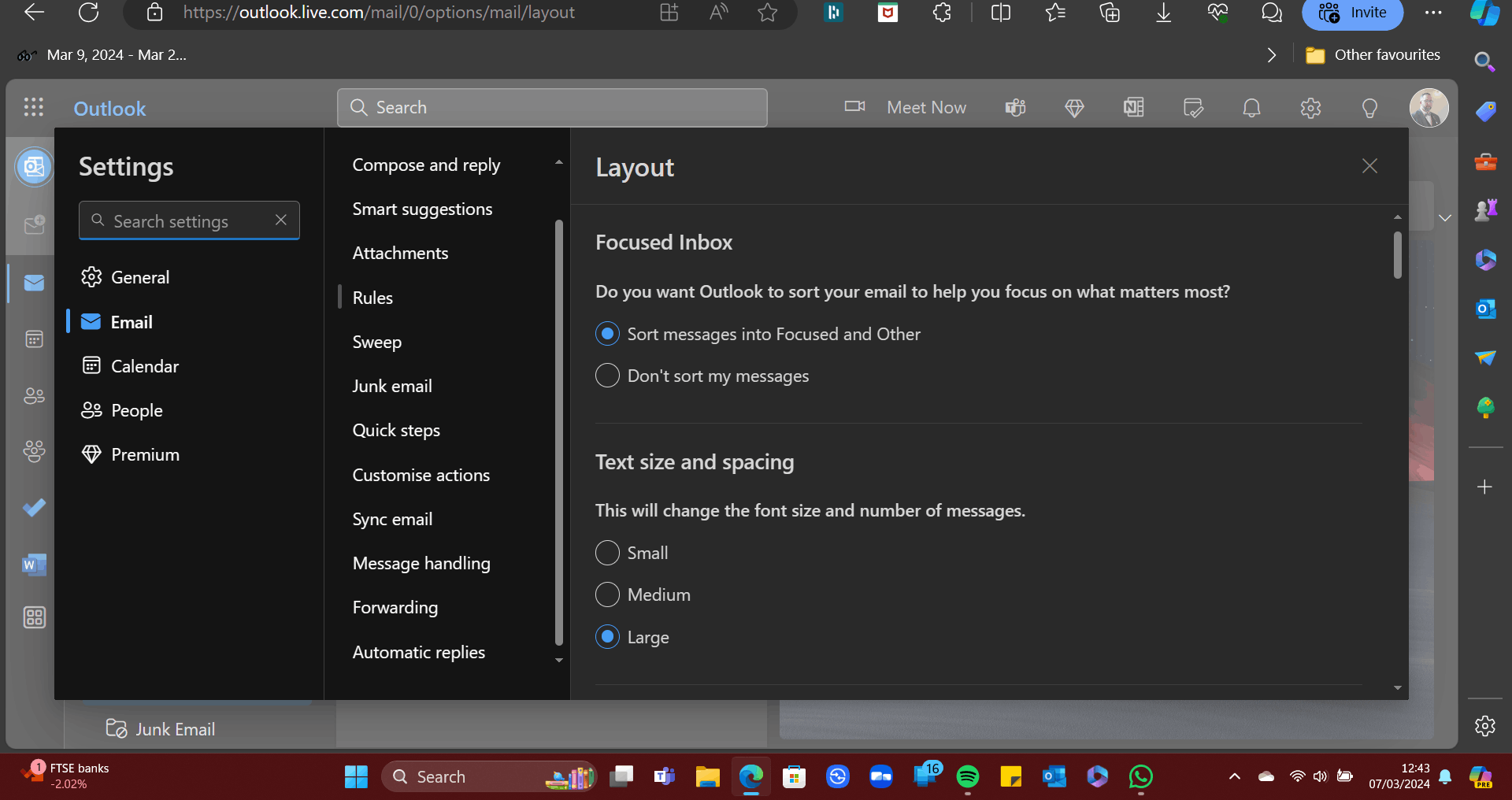The height and width of the screenshot is (800, 1512).
Task: Open the Edge browser extensions puzzle icon
Action: pyautogui.click(x=942, y=13)
